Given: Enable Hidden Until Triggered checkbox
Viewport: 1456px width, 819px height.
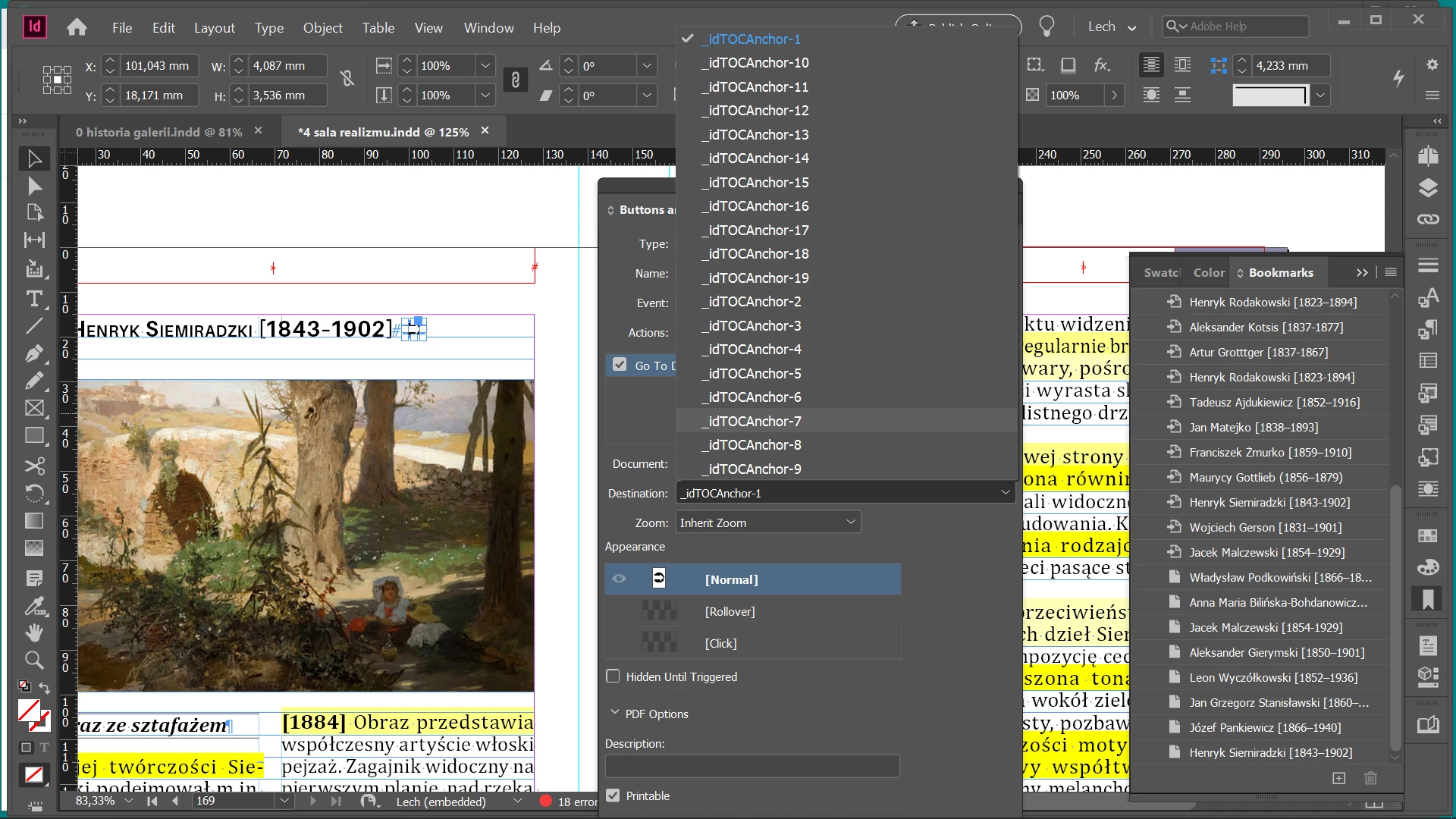Looking at the screenshot, I should [x=613, y=676].
